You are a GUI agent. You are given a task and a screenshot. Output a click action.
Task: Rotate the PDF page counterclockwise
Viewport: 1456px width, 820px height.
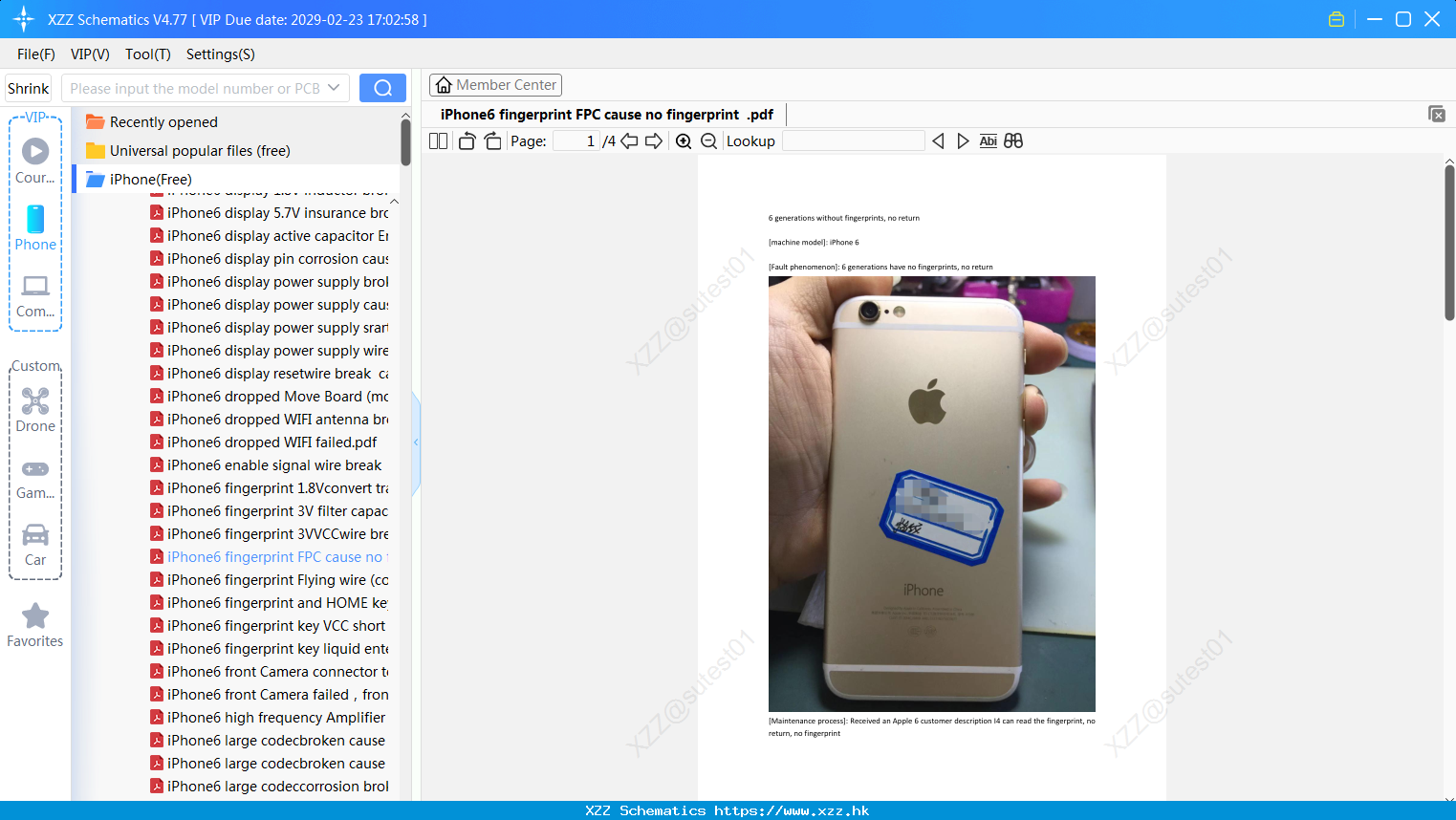467,141
